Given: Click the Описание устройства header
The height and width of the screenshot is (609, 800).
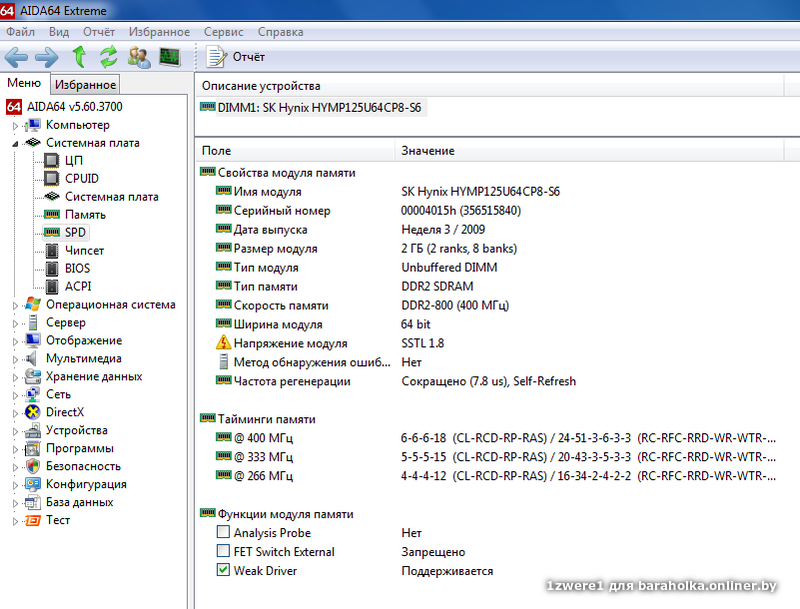Looking at the screenshot, I should (x=489, y=86).
